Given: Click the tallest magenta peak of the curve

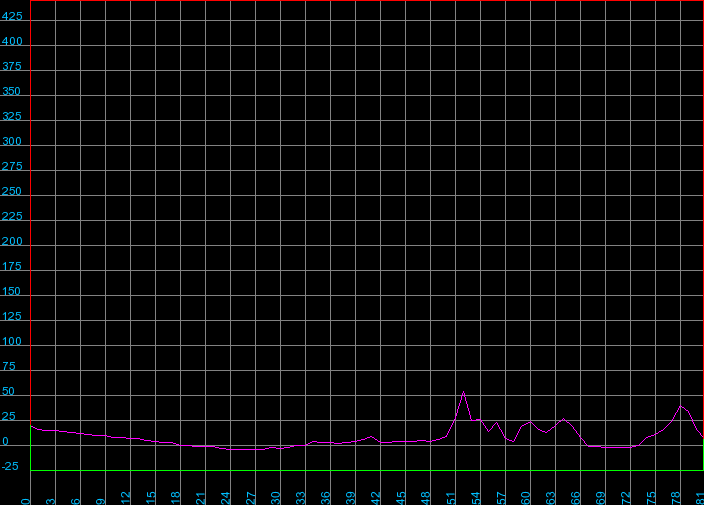Looking at the screenshot, I should coord(463,393).
